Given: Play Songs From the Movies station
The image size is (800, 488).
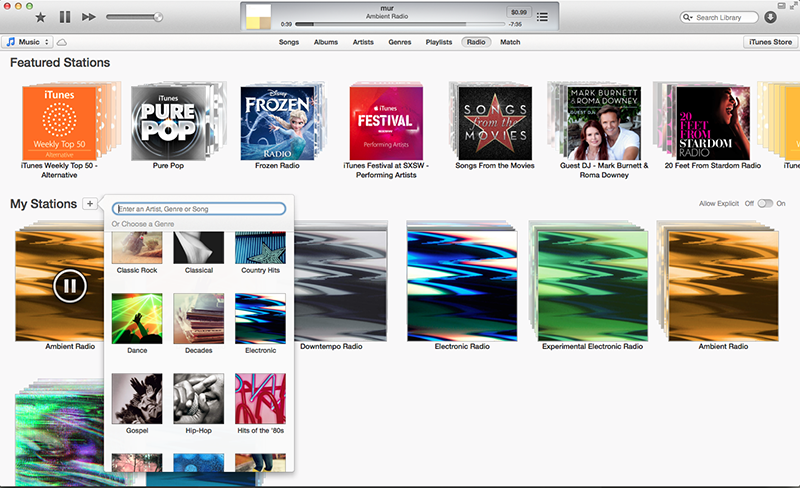Looking at the screenshot, I should (495, 123).
